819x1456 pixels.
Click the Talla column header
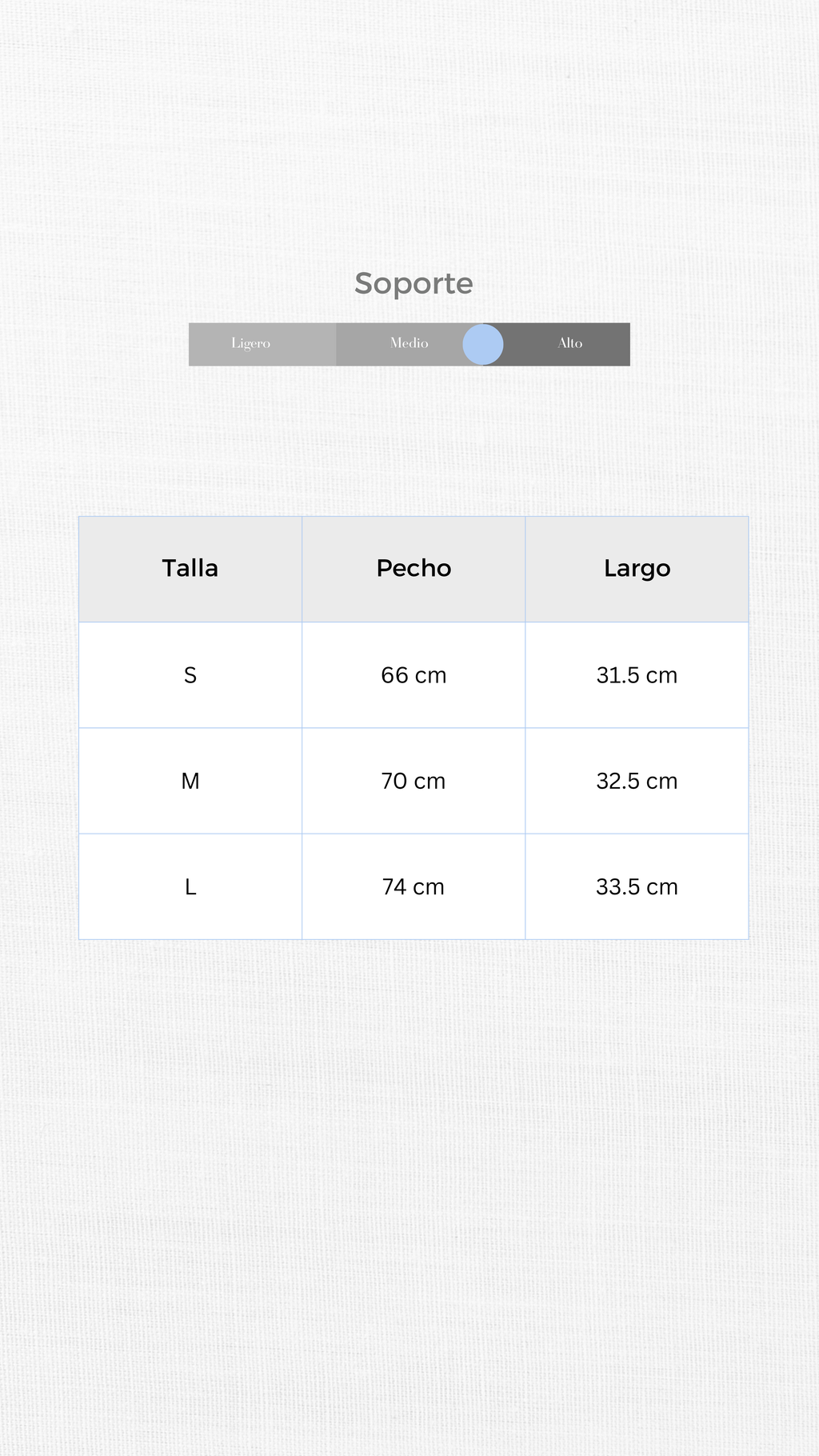click(x=190, y=568)
